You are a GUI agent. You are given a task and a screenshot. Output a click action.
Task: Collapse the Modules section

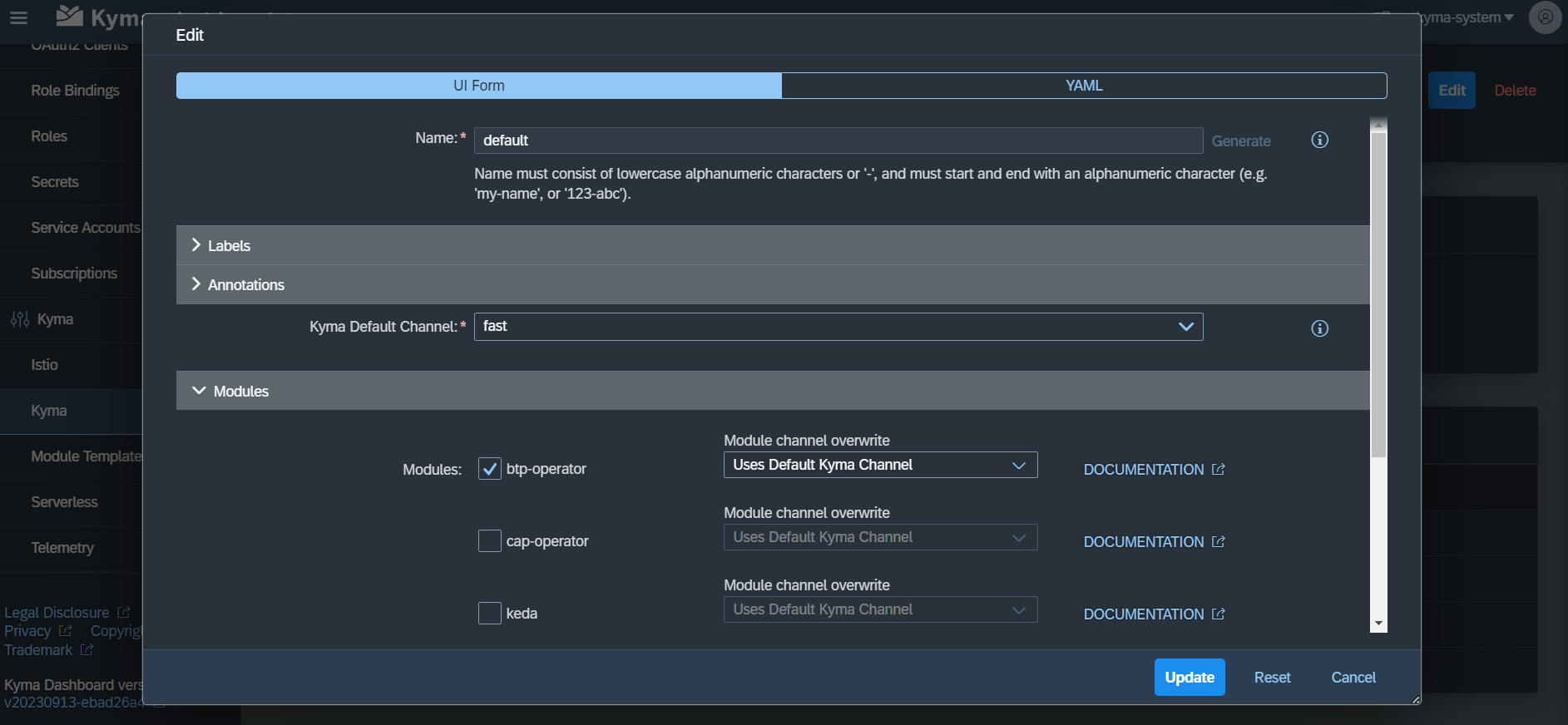[x=773, y=391]
